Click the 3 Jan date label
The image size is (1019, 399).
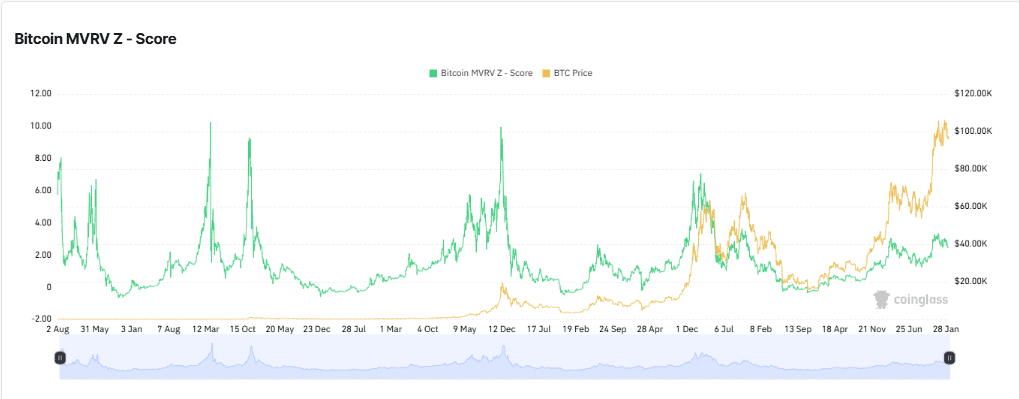click(132, 329)
